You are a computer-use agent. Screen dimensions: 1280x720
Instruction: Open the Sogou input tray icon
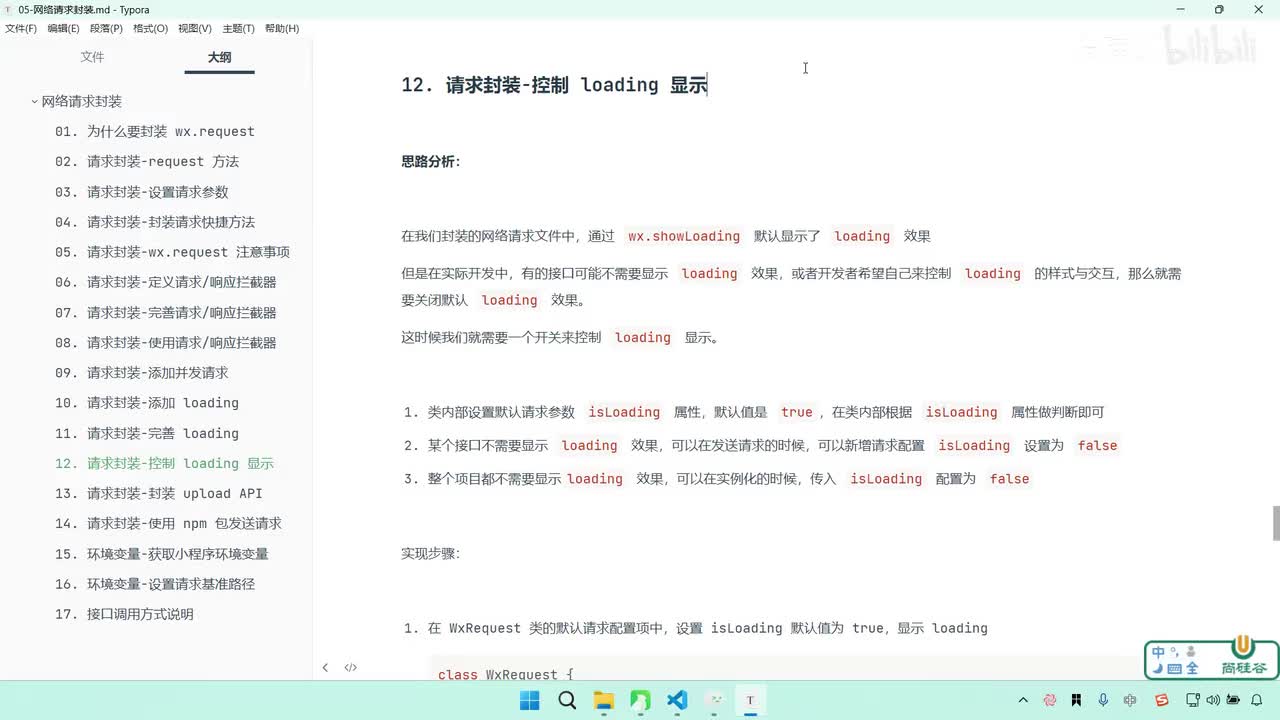1162,701
